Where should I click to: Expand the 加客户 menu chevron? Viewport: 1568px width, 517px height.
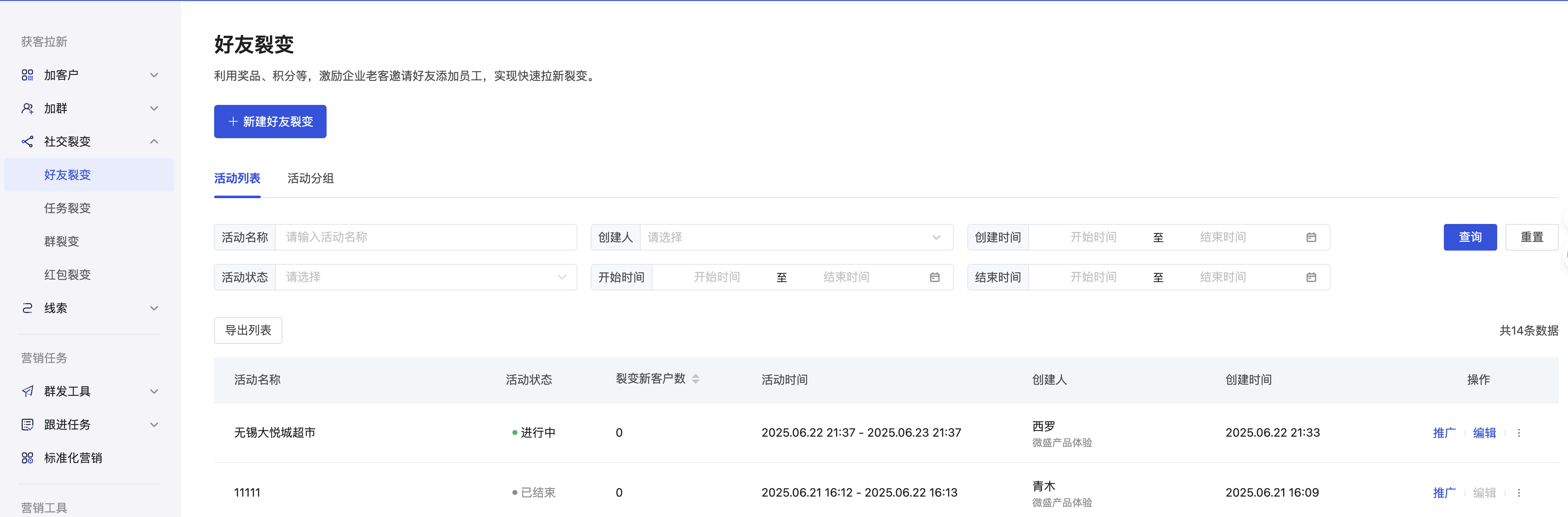[x=154, y=75]
